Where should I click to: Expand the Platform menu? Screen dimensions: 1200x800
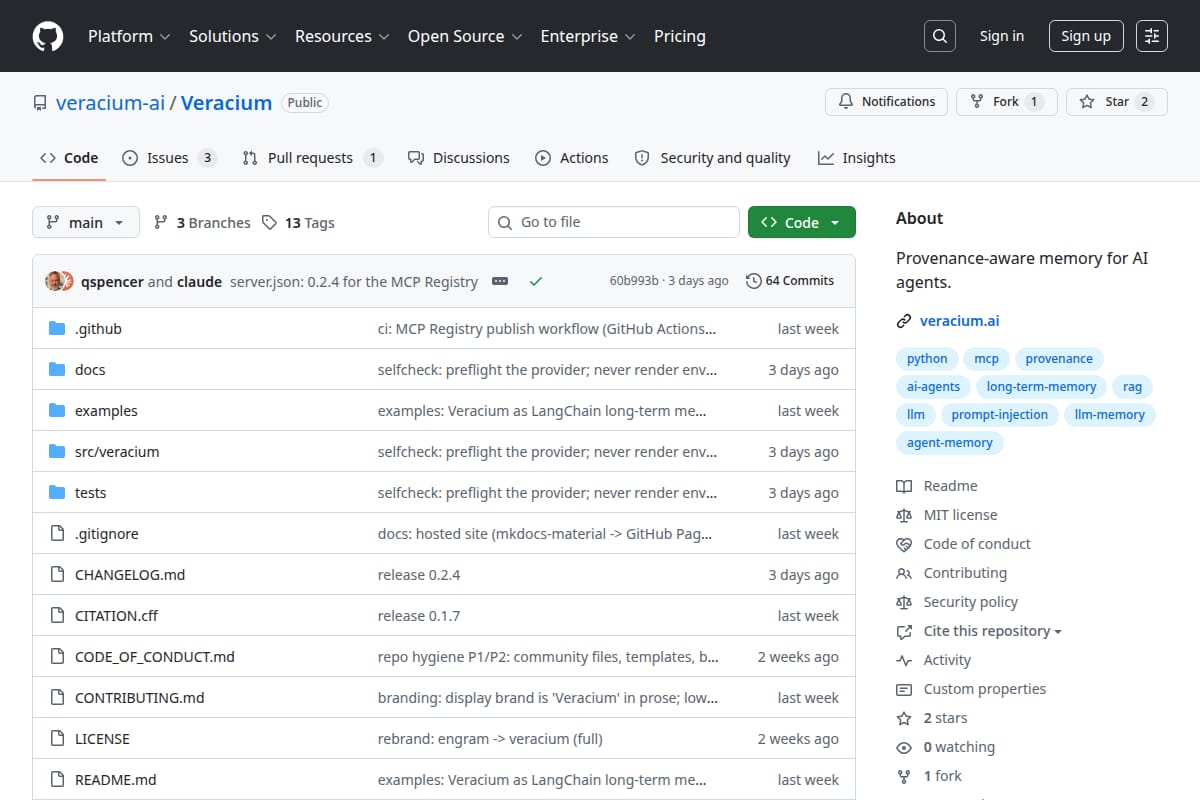coord(129,36)
